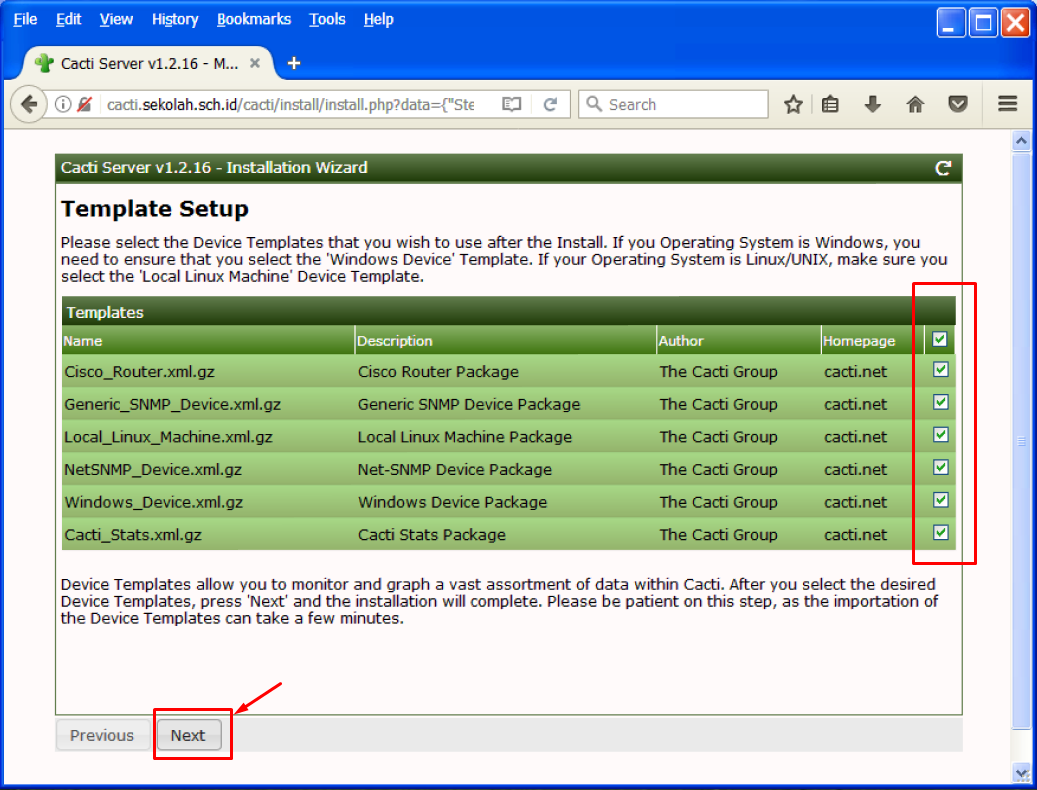The height and width of the screenshot is (790, 1037).
Task: Open the Firefox hamburger menu
Action: point(1007,104)
